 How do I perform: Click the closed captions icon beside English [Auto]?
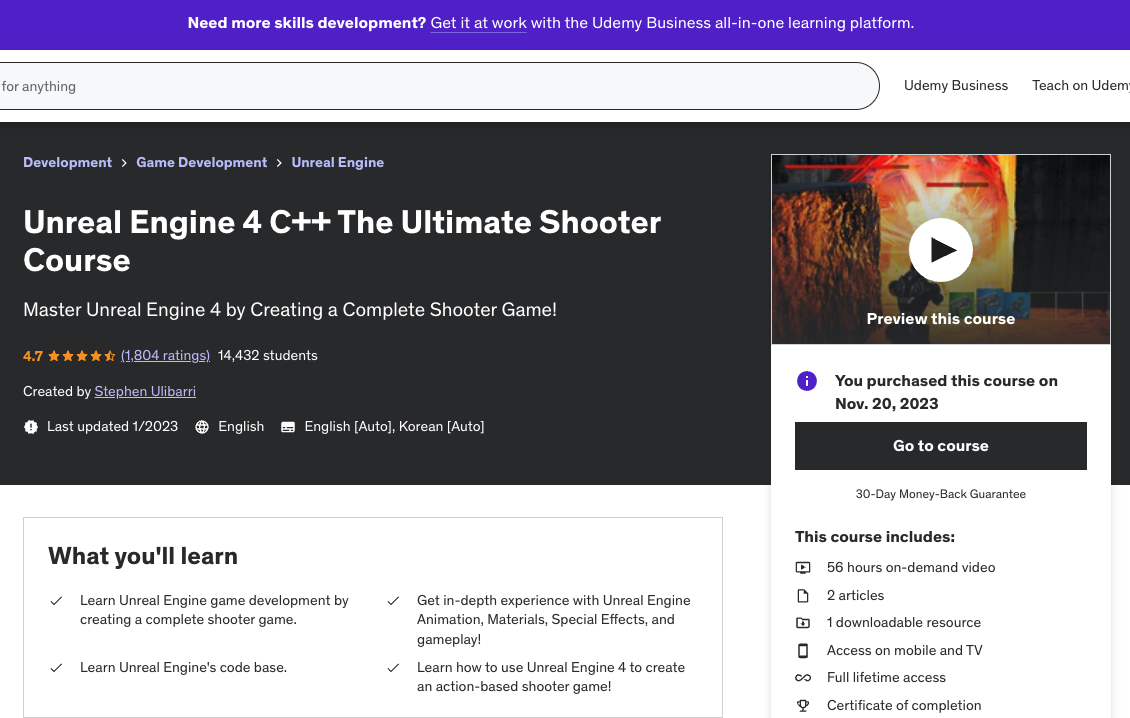pyautogui.click(x=288, y=427)
